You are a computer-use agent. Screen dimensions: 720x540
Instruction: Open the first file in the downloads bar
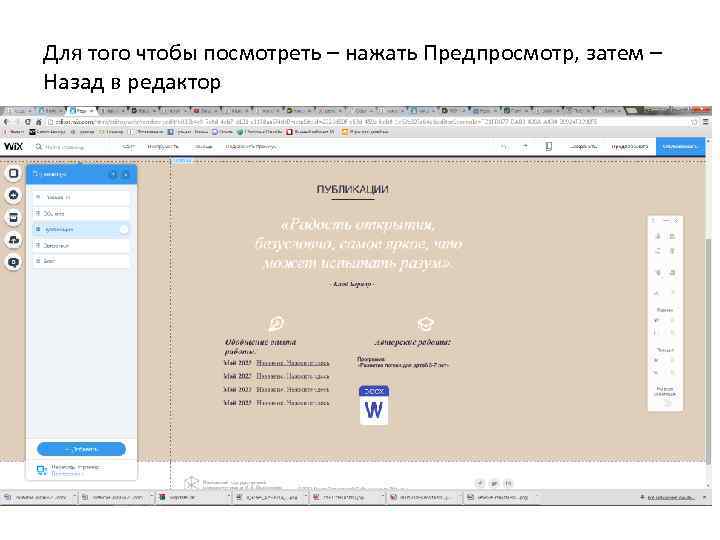pyautogui.click(x=39, y=497)
